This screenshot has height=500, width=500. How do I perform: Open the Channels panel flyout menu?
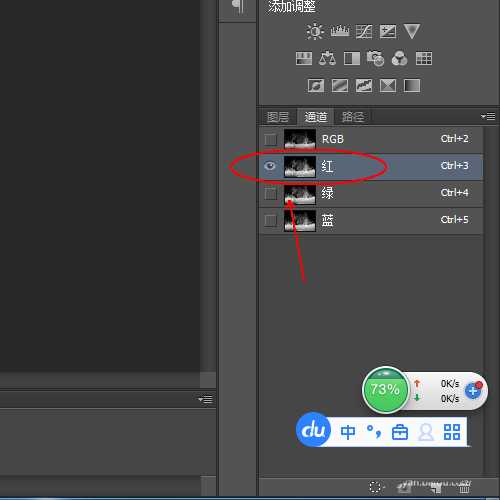[488, 116]
